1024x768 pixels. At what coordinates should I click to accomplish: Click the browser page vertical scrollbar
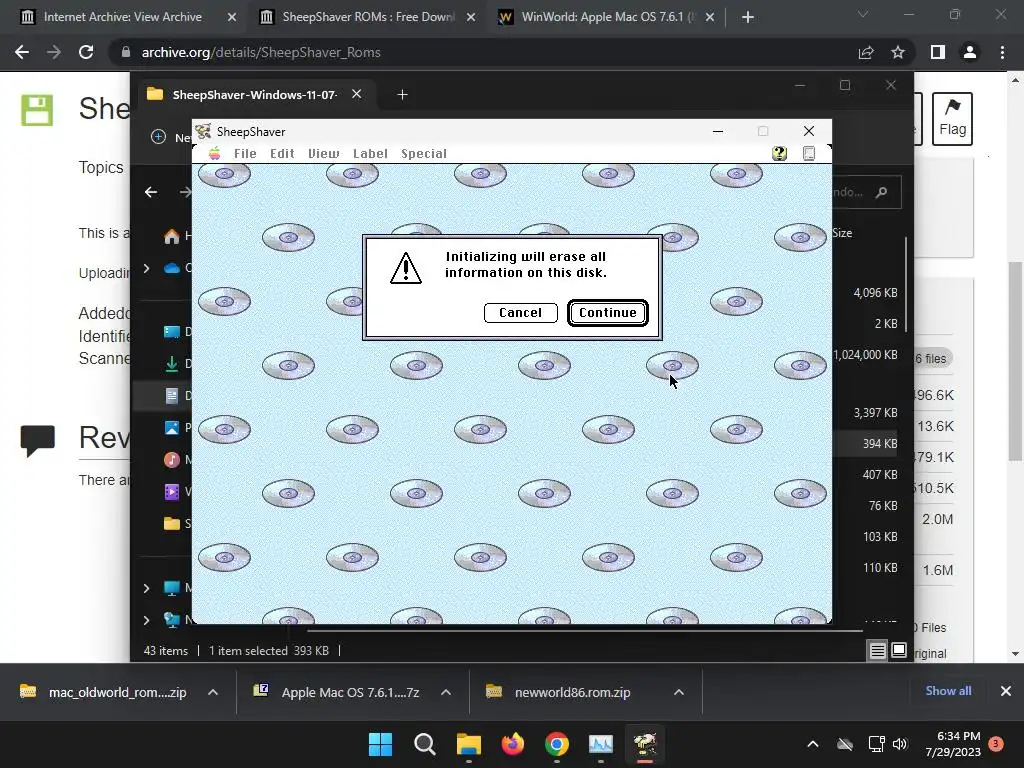click(x=1015, y=360)
